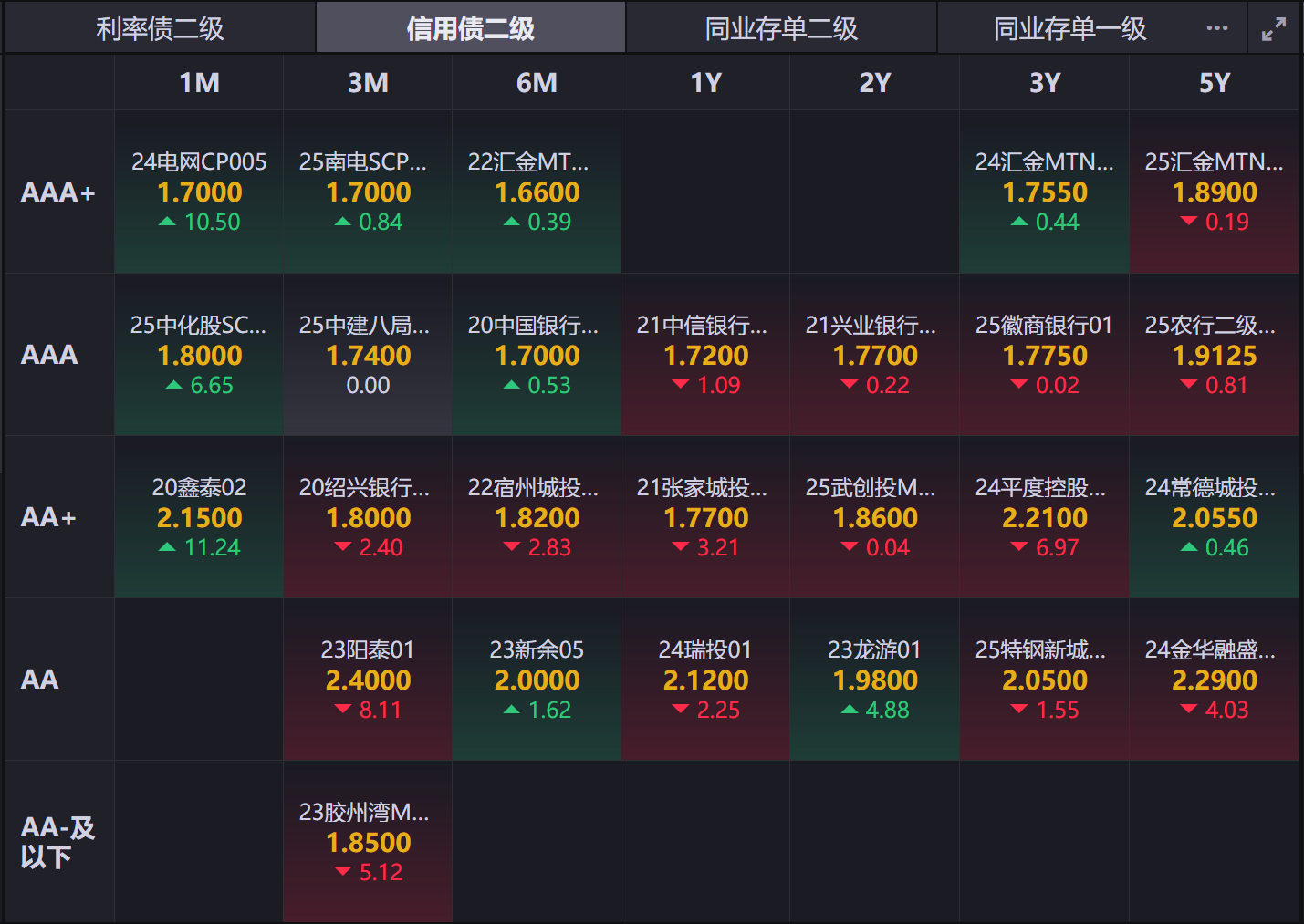1304x924 pixels.
Task: Open the 21中信银行 bond cell
Action: pyautogui.click(x=705, y=355)
